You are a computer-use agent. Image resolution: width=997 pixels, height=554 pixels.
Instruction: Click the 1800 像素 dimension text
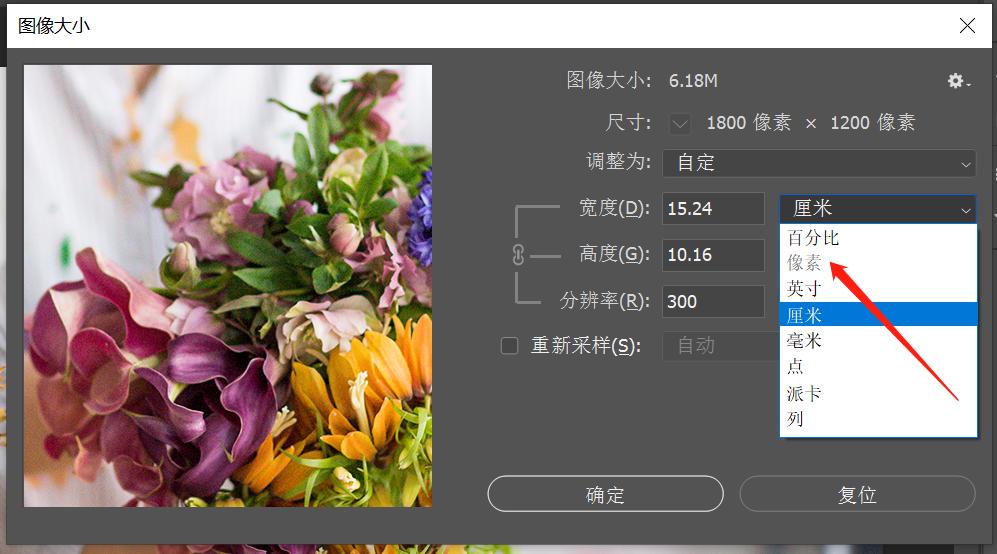pyautogui.click(x=749, y=123)
